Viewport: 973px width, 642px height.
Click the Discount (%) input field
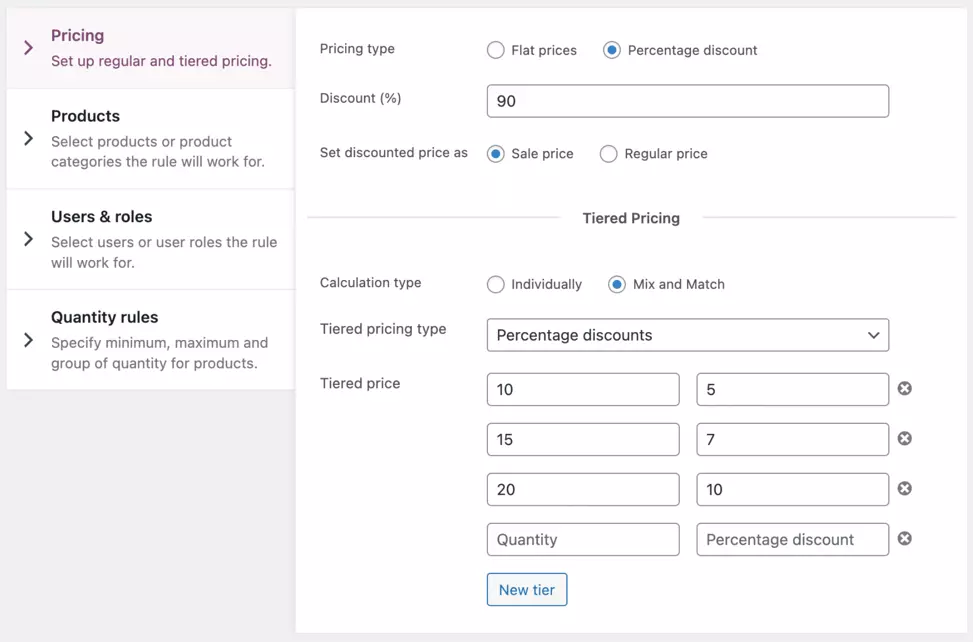click(x=687, y=101)
